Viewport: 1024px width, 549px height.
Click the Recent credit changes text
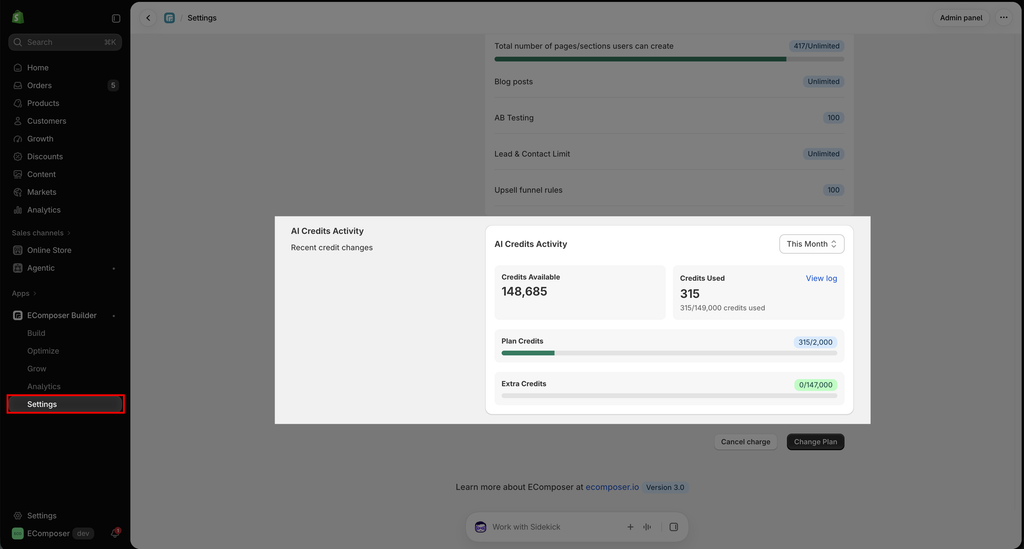[332, 247]
